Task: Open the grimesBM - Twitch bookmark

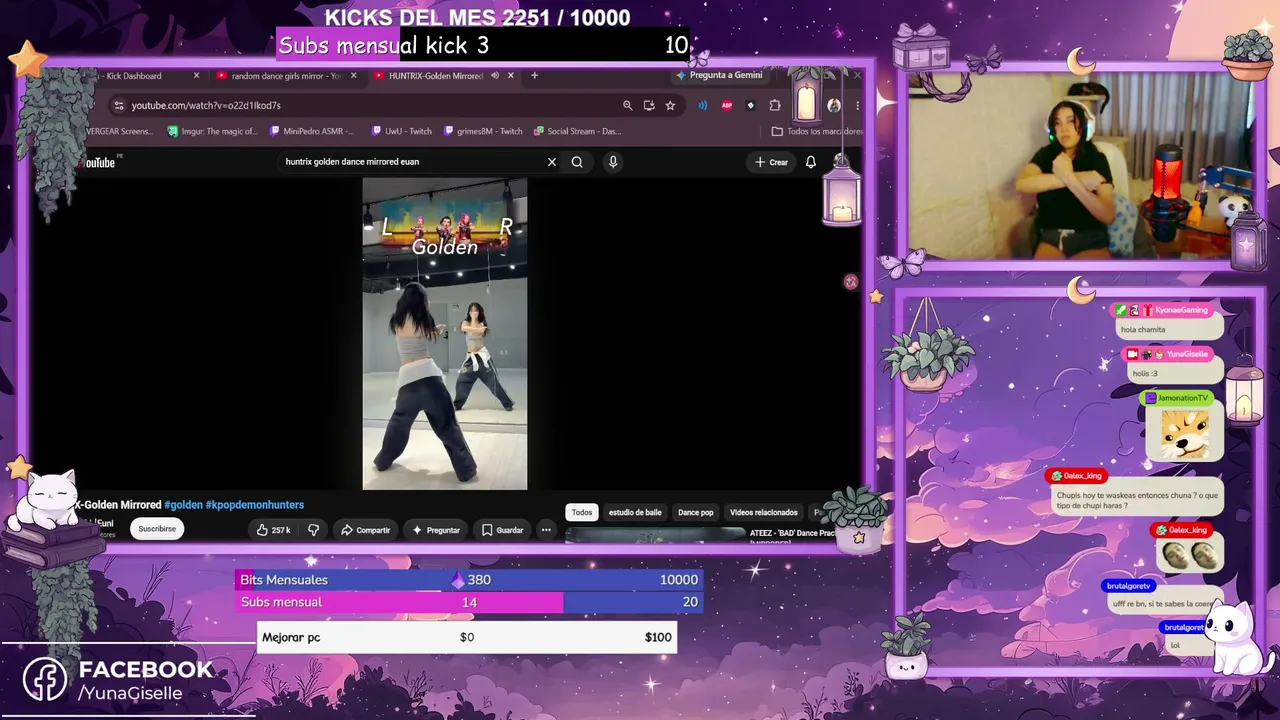Action: pyautogui.click(x=483, y=131)
